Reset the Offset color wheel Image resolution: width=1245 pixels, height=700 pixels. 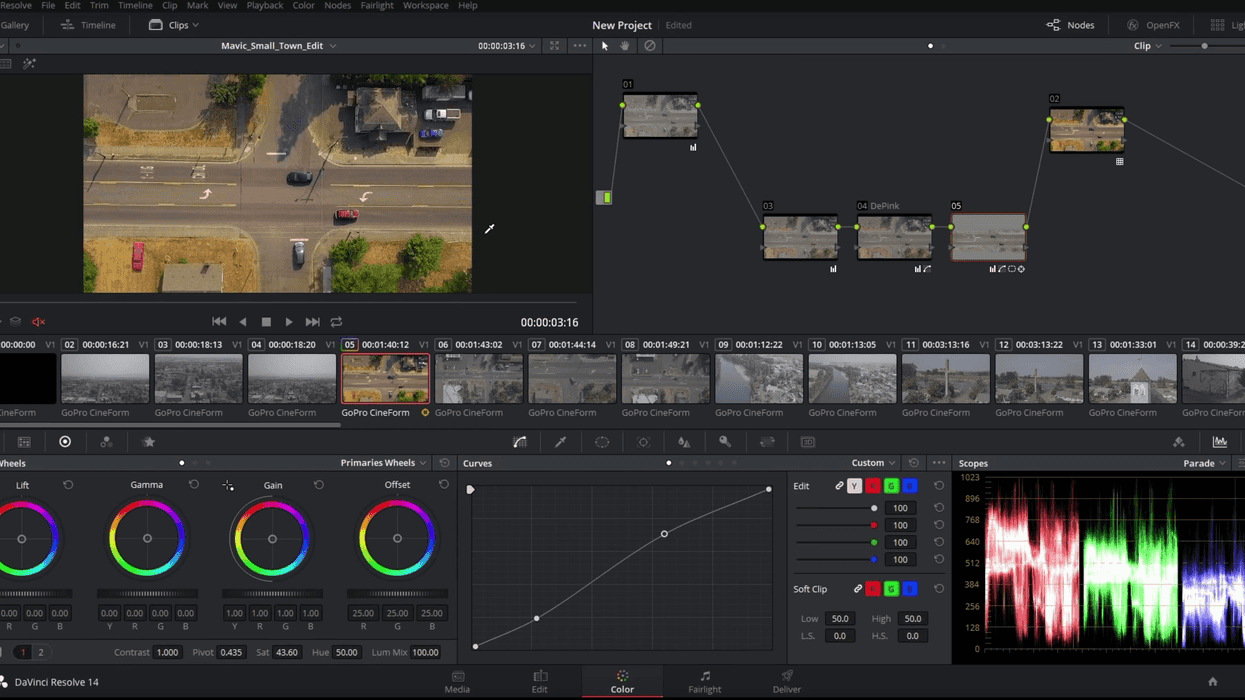click(444, 485)
